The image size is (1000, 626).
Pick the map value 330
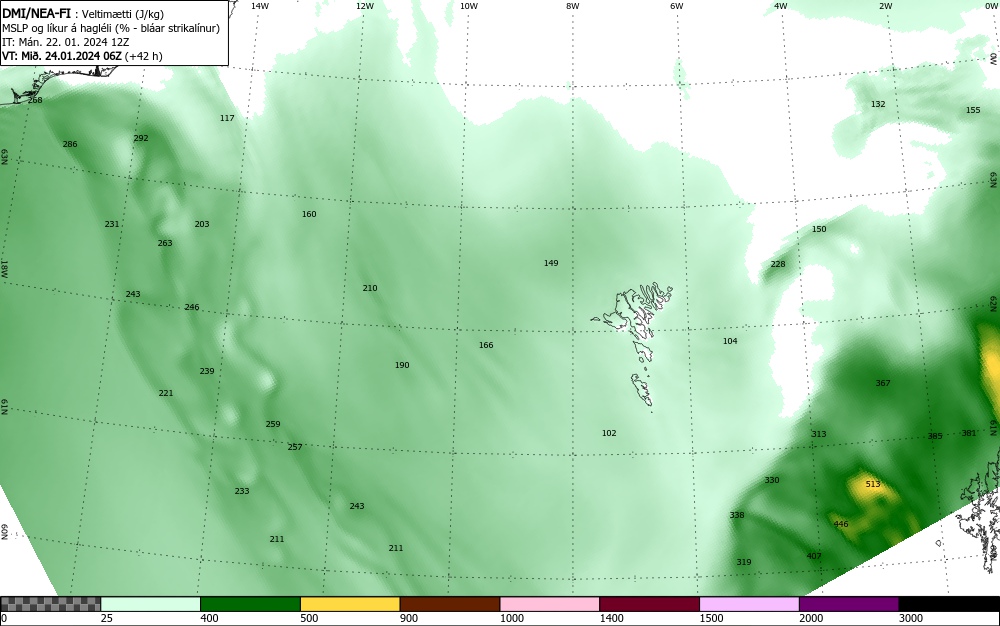772,480
